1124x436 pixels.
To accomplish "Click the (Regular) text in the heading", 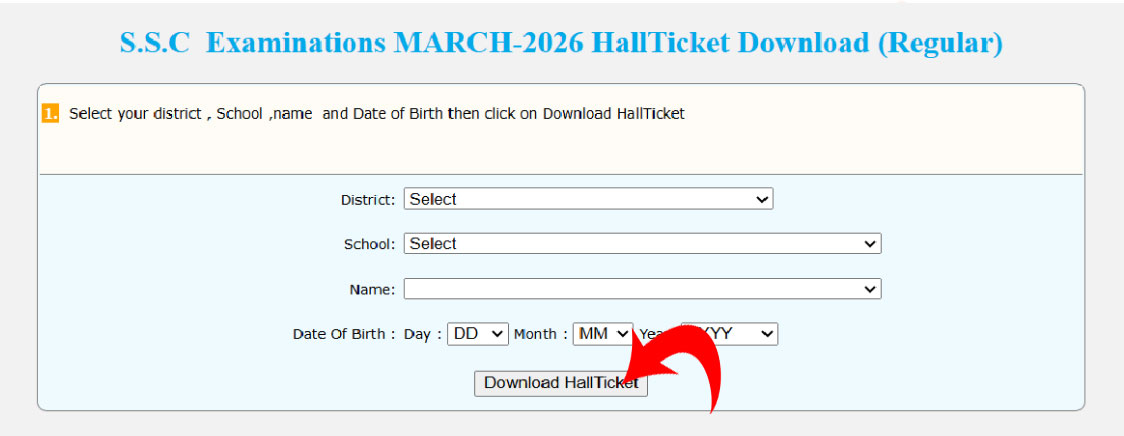I will (x=940, y=44).
